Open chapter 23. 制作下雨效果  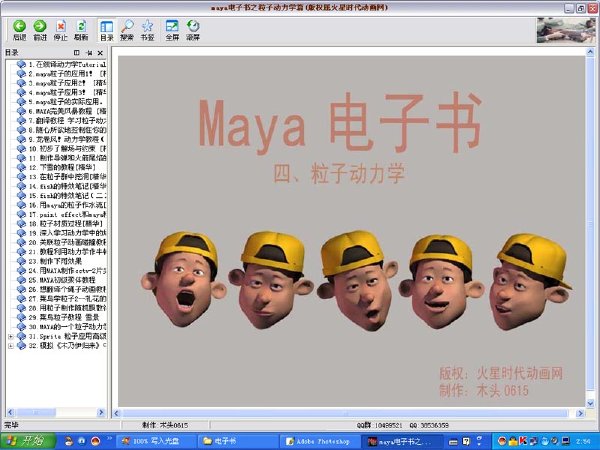tap(55, 261)
